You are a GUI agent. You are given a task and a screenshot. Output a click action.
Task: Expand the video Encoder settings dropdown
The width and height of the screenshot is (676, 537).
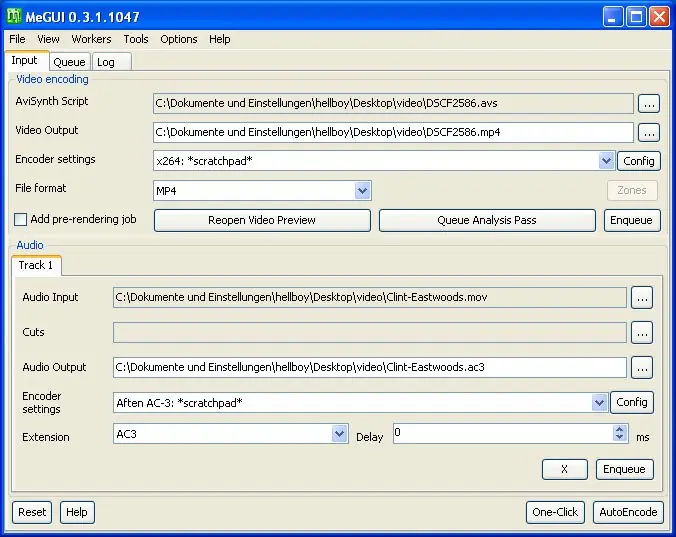[606, 161]
